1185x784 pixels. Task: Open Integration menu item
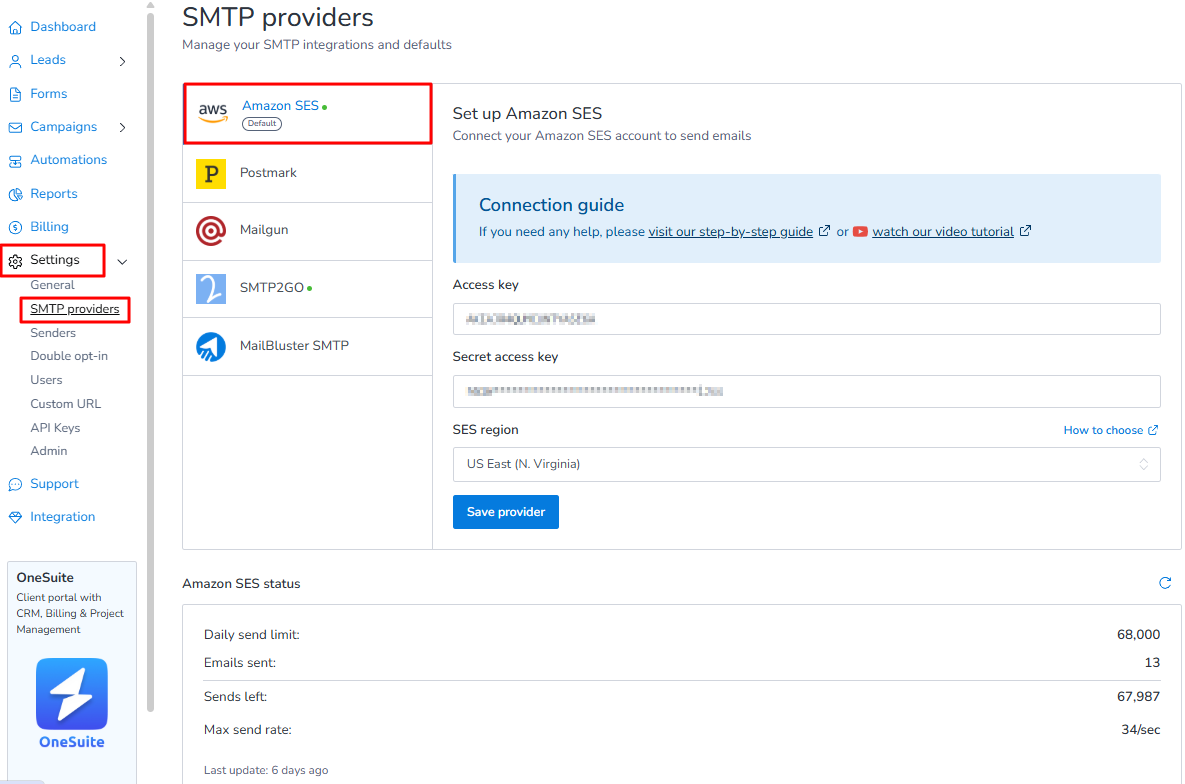pos(63,517)
